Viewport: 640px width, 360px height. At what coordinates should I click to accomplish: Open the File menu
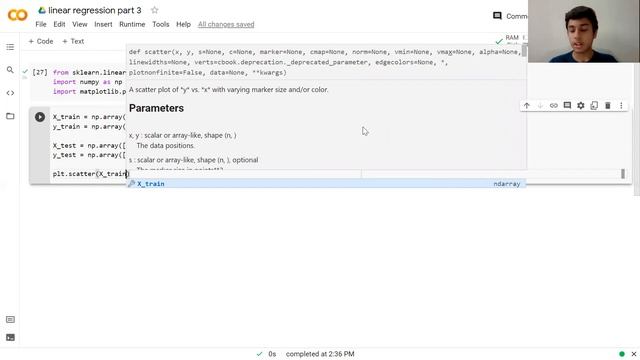41,24
